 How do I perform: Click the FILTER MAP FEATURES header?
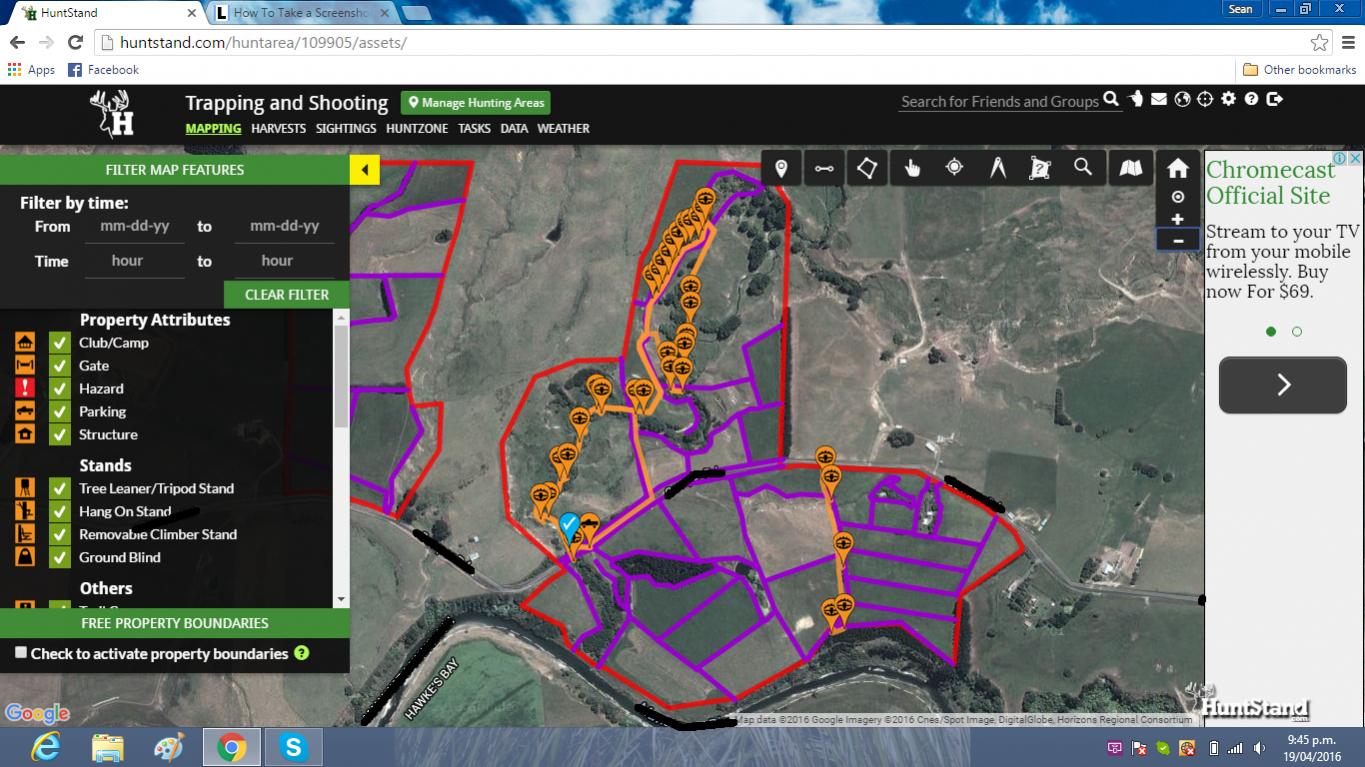point(175,170)
